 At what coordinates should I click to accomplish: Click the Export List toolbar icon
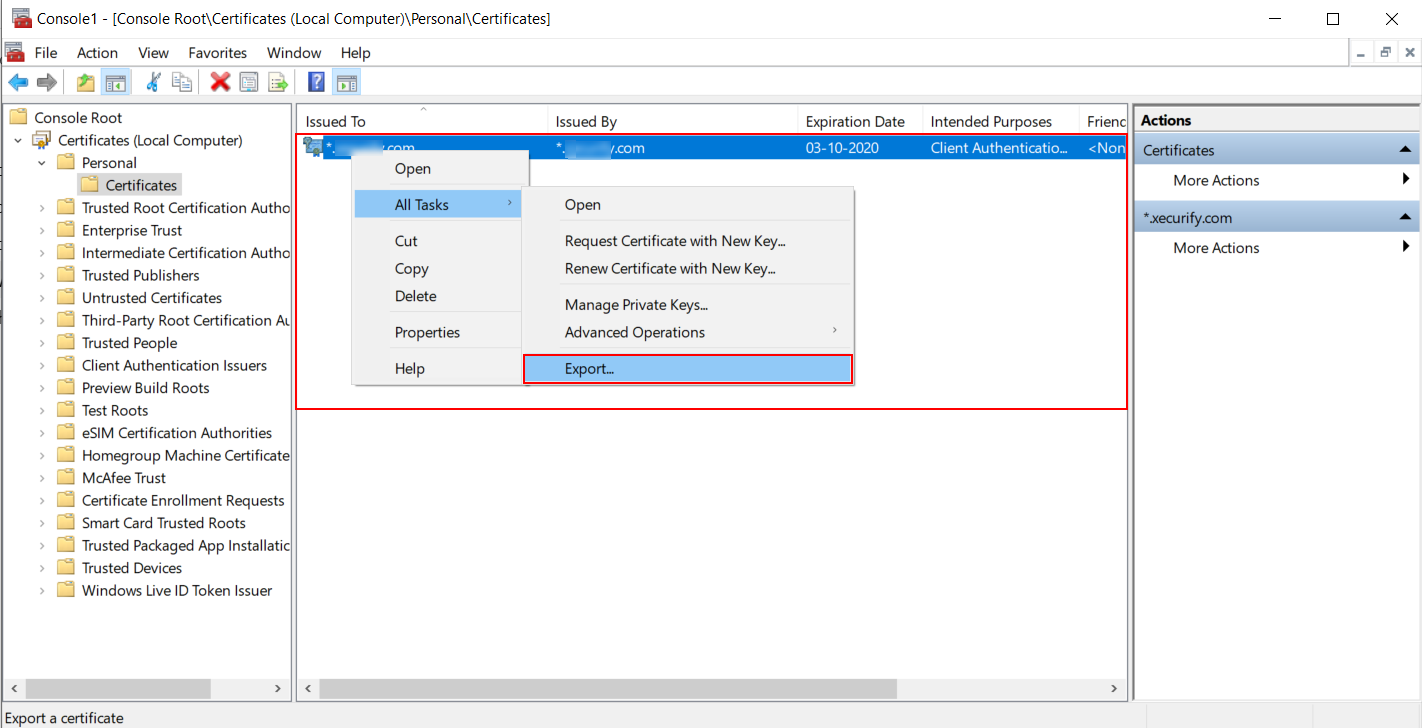pos(278,81)
